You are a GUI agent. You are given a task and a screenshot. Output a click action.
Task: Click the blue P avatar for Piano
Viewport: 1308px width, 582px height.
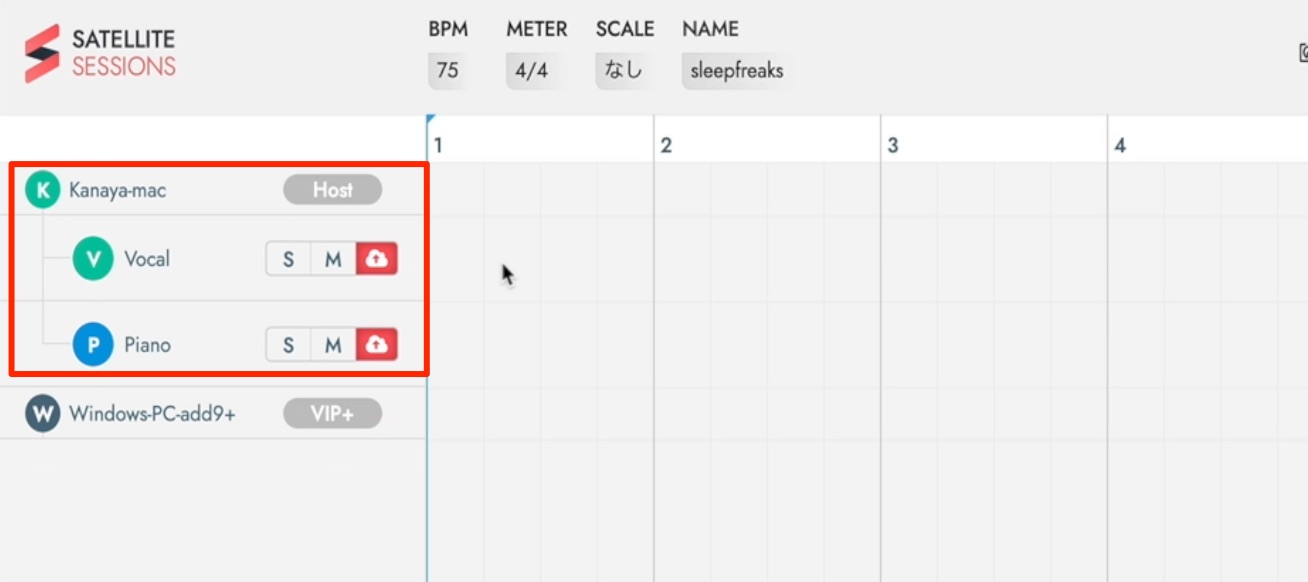tap(93, 345)
